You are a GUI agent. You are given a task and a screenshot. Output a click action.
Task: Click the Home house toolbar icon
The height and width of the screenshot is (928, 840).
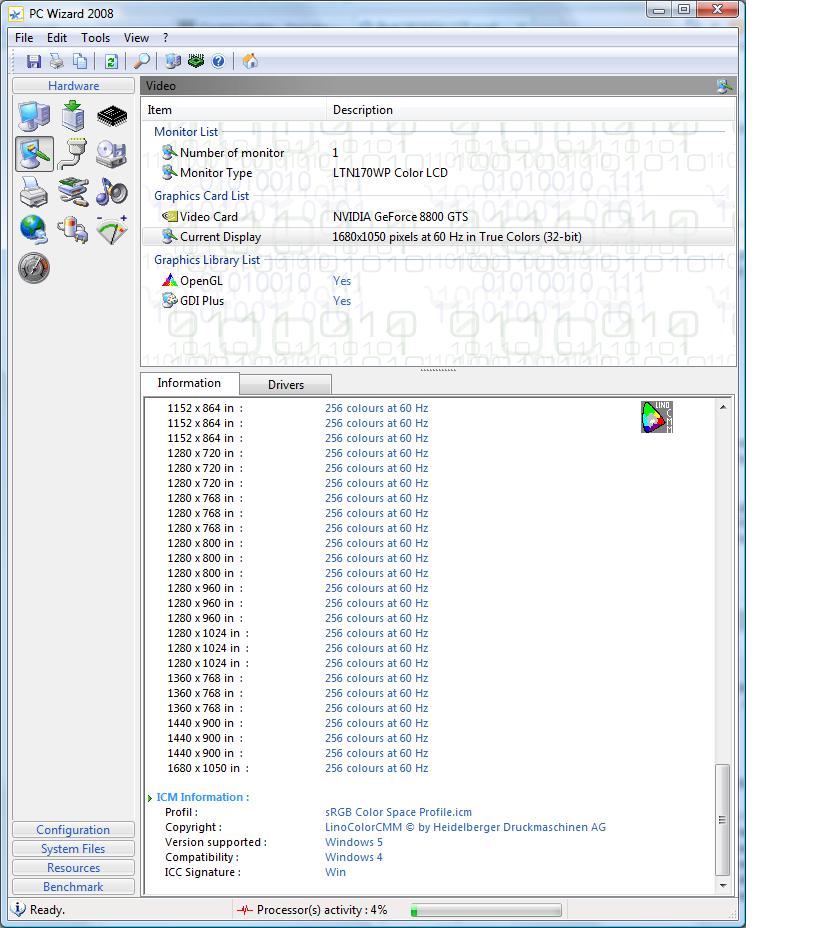point(250,61)
